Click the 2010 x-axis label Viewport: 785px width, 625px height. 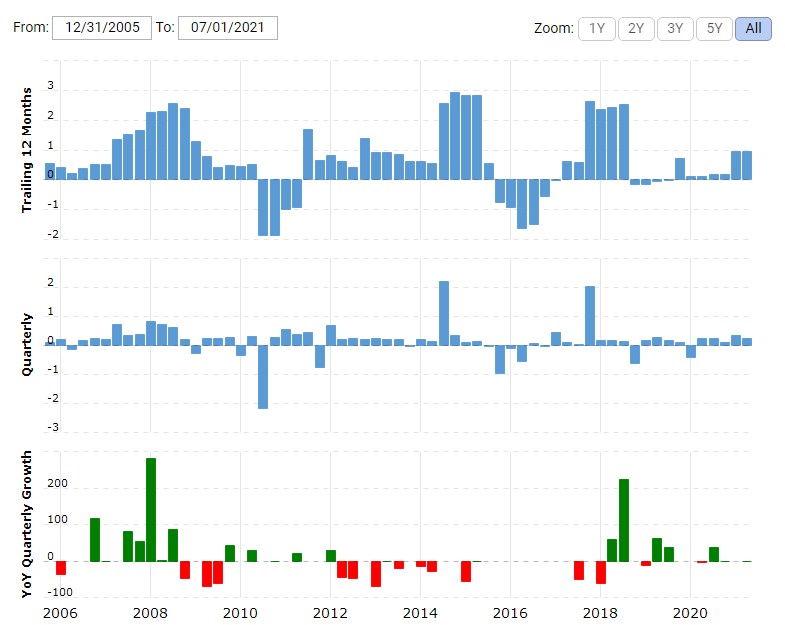coord(240,613)
